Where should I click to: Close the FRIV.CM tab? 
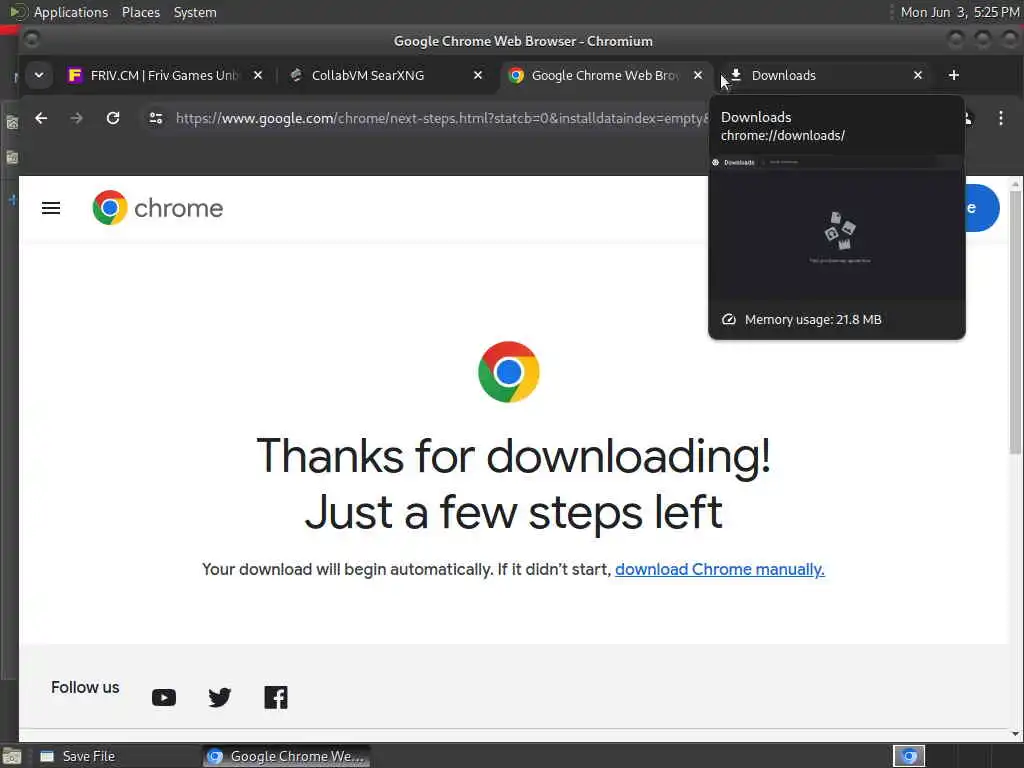[258, 75]
